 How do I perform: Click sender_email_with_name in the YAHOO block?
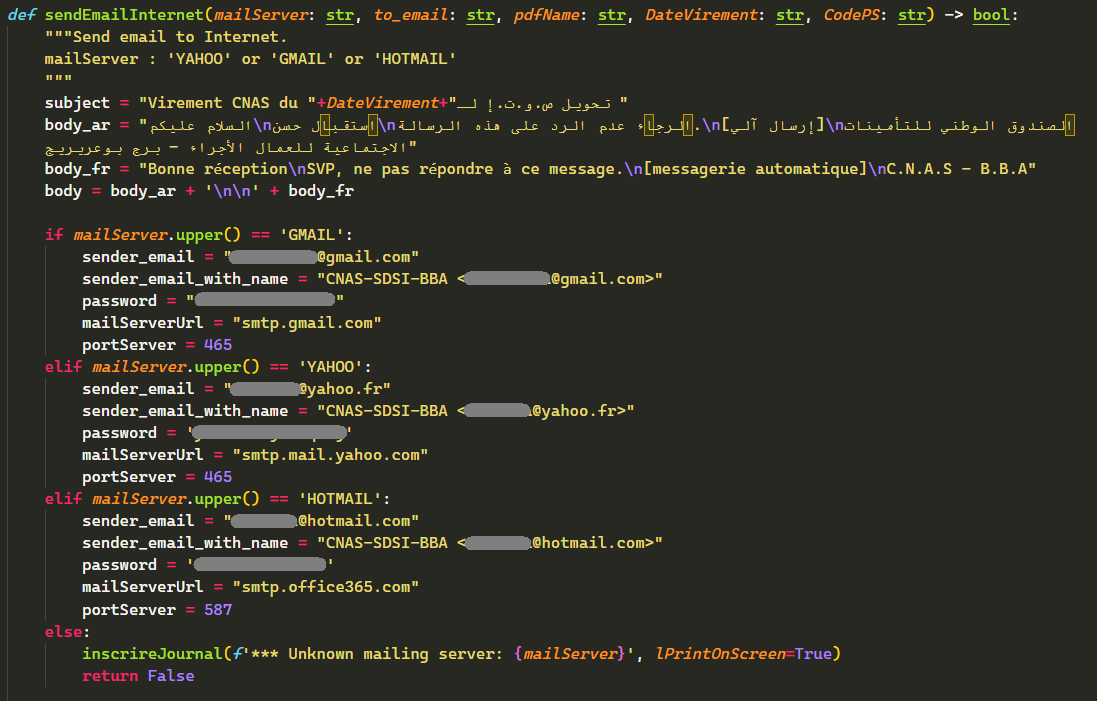coord(185,411)
